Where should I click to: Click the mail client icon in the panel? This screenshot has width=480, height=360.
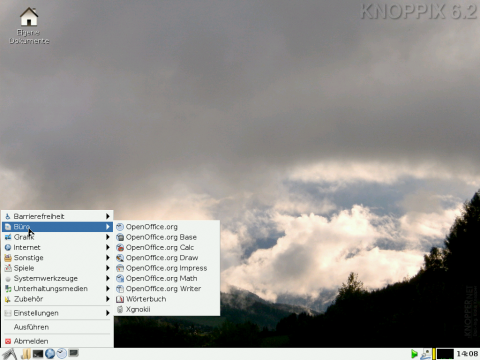click(62, 353)
